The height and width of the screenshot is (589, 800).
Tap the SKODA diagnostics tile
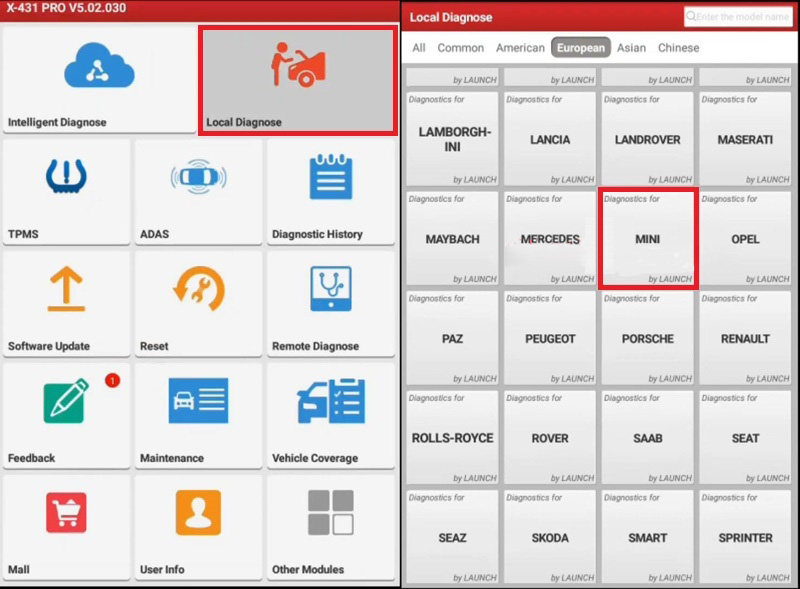pyautogui.click(x=550, y=537)
